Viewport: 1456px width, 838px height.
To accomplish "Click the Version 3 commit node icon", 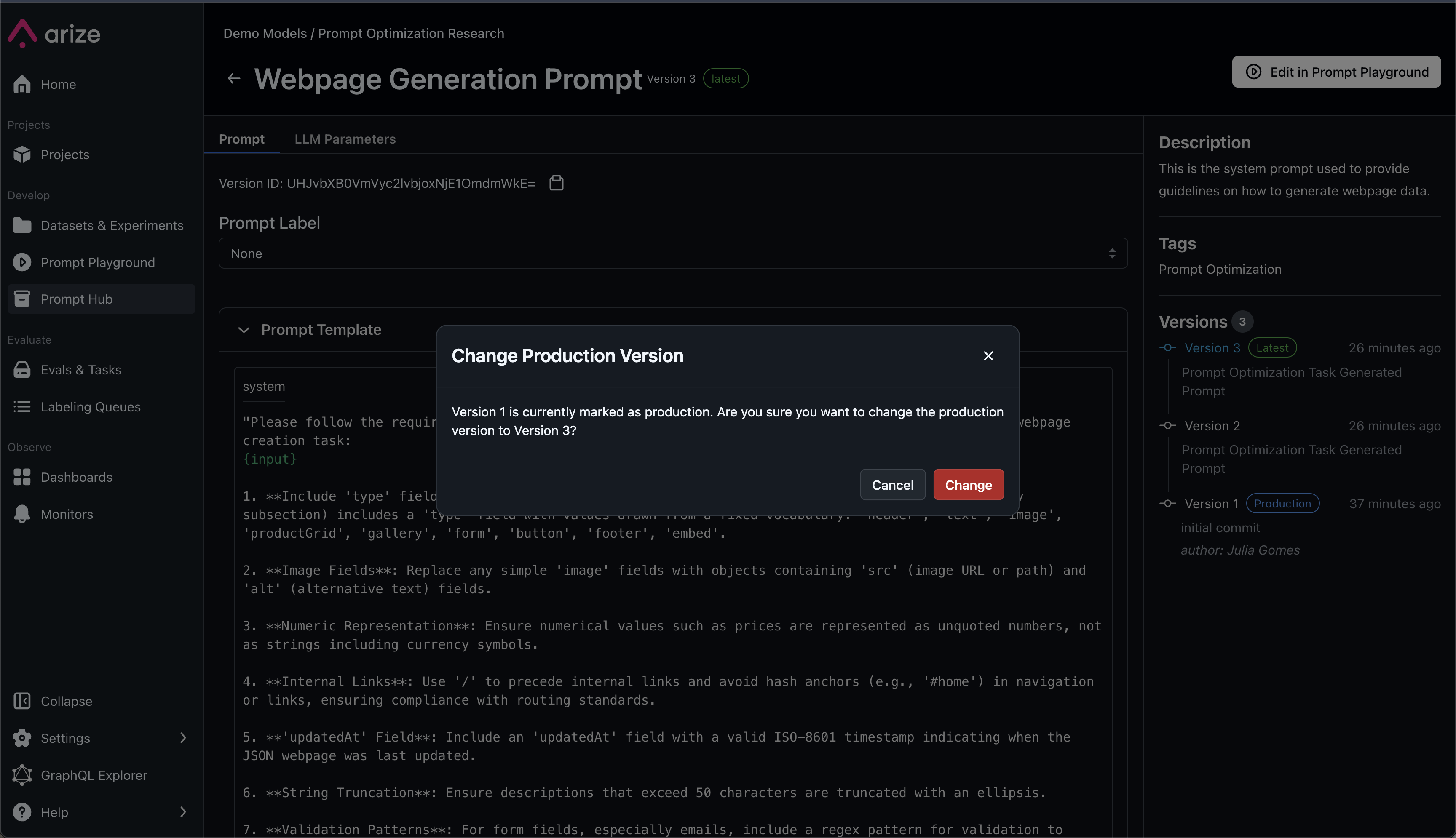I will coord(1167,348).
